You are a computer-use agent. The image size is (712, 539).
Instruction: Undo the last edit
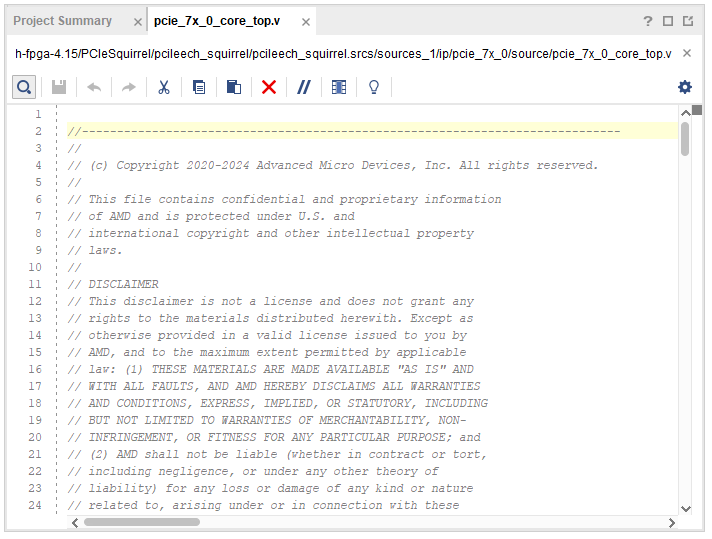(x=94, y=87)
